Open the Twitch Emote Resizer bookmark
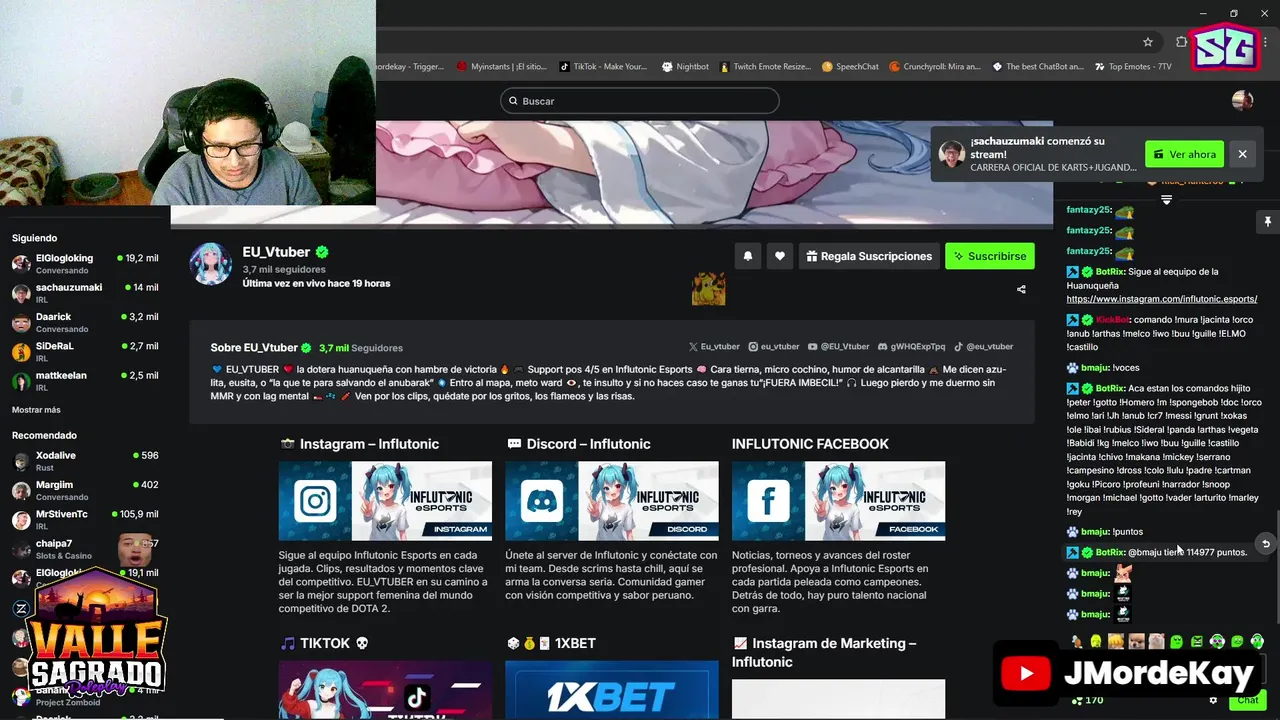The height and width of the screenshot is (720, 1280). (765, 67)
